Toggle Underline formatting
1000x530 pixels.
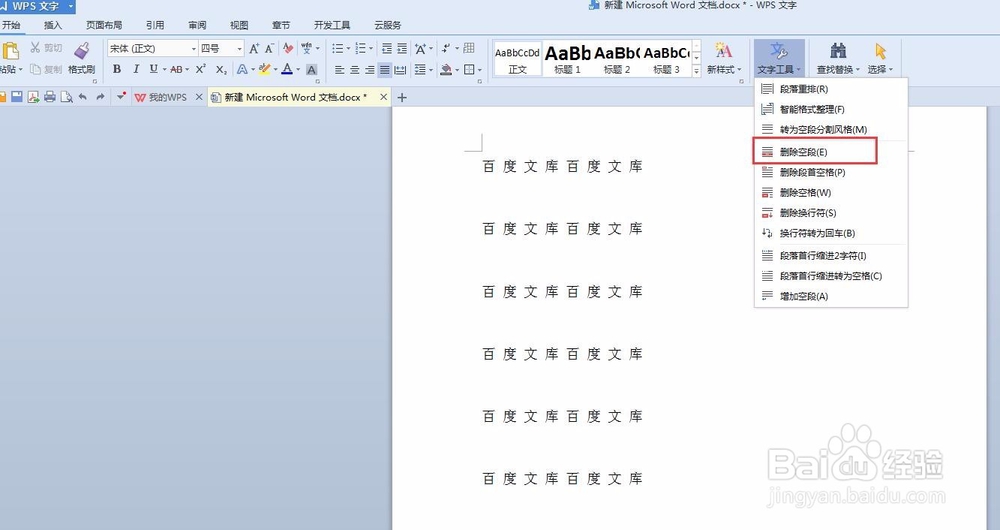pyautogui.click(x=153, y=69)
